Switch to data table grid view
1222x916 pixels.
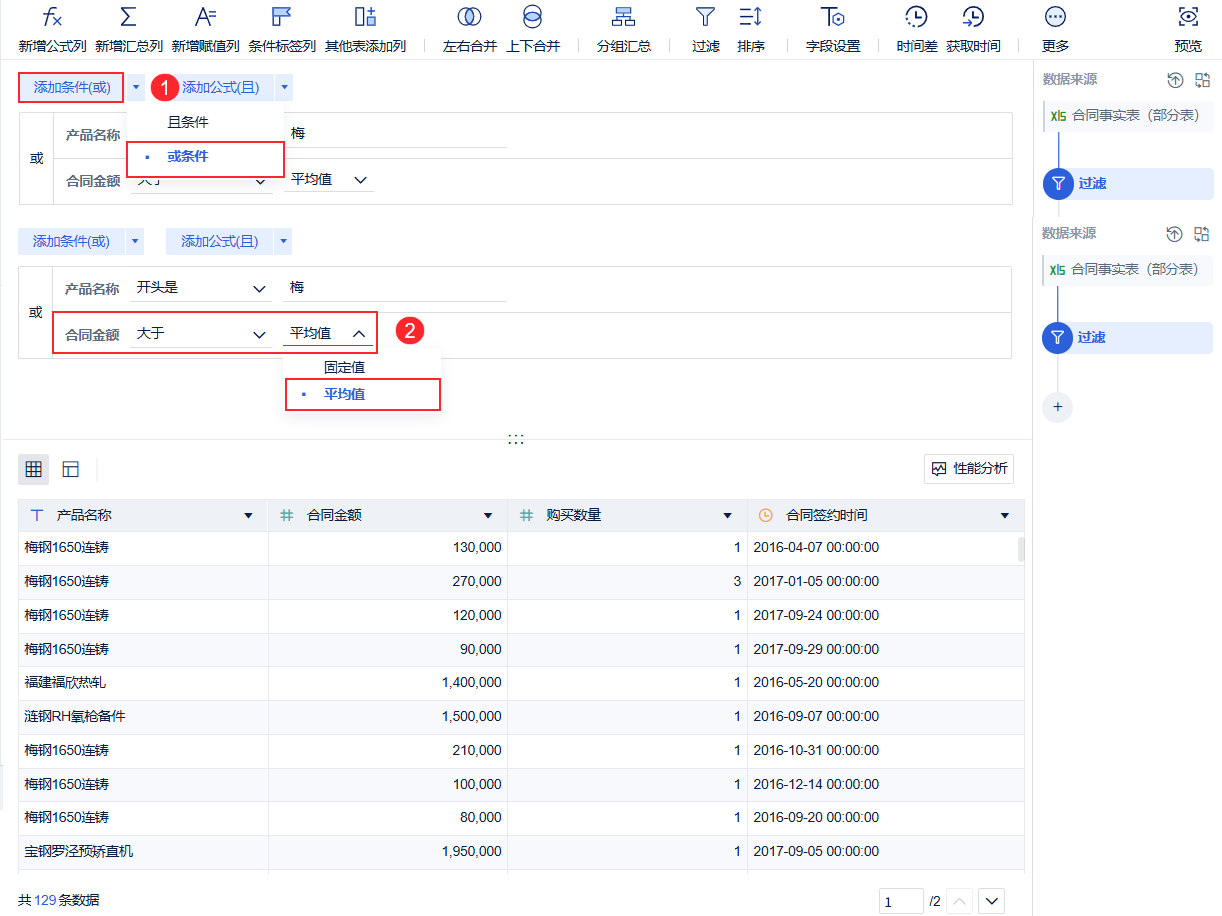[x=34, y=469]
